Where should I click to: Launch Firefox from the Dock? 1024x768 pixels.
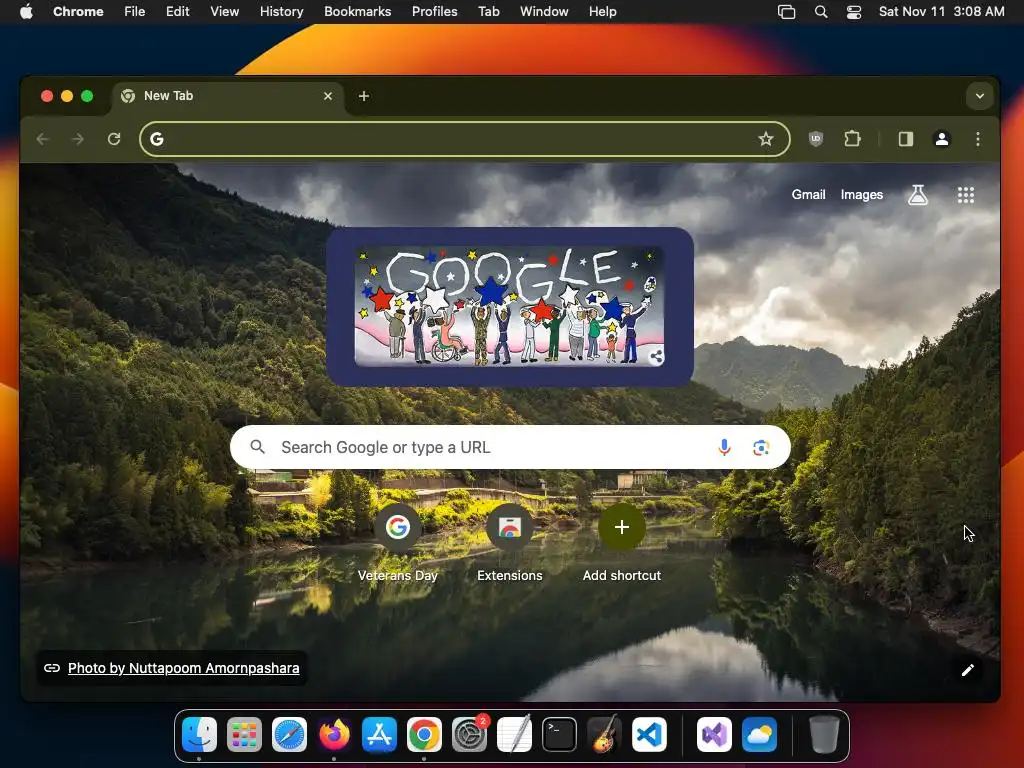pos(334,735)
